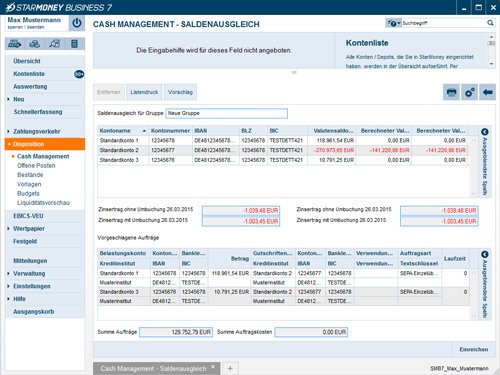Select Cash Management in the tree
This screenshot has height=375, width=500.
click(x=43, y=156)
